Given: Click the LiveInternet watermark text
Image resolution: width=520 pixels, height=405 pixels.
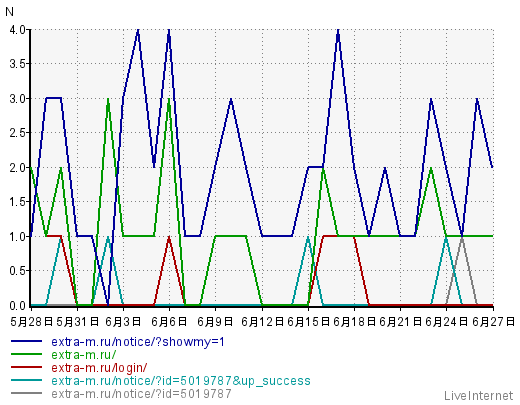Looking at the screenshot, I should click(x=478, y=396).
